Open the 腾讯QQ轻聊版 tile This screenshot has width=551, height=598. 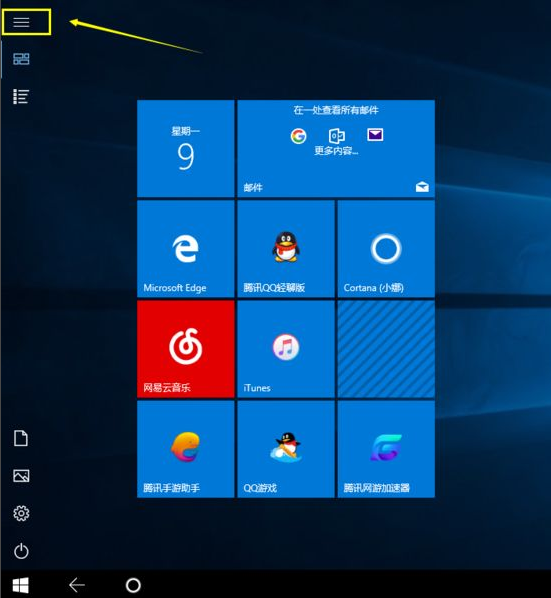pyautogui.click(x=286, y=249)
